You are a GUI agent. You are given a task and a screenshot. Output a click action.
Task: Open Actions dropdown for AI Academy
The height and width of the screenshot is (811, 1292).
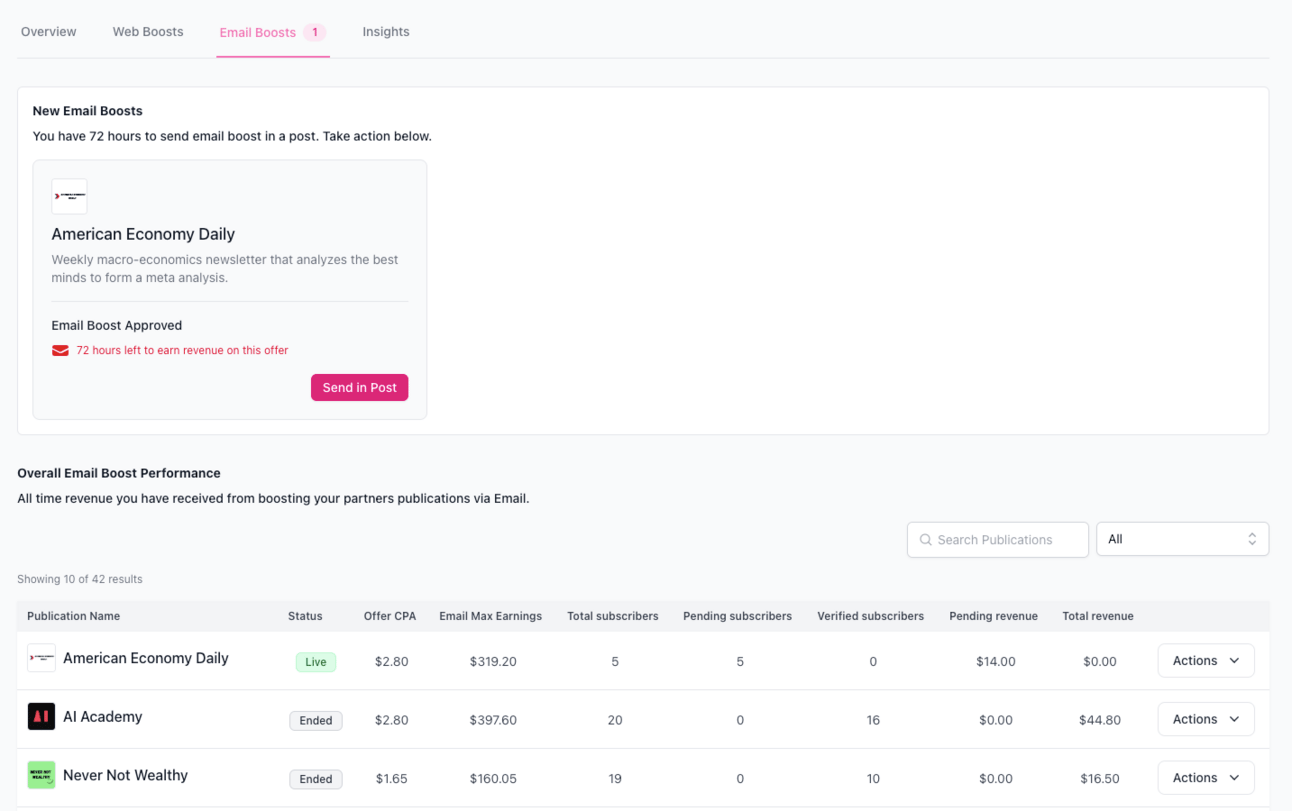(x=1206, y=719)
